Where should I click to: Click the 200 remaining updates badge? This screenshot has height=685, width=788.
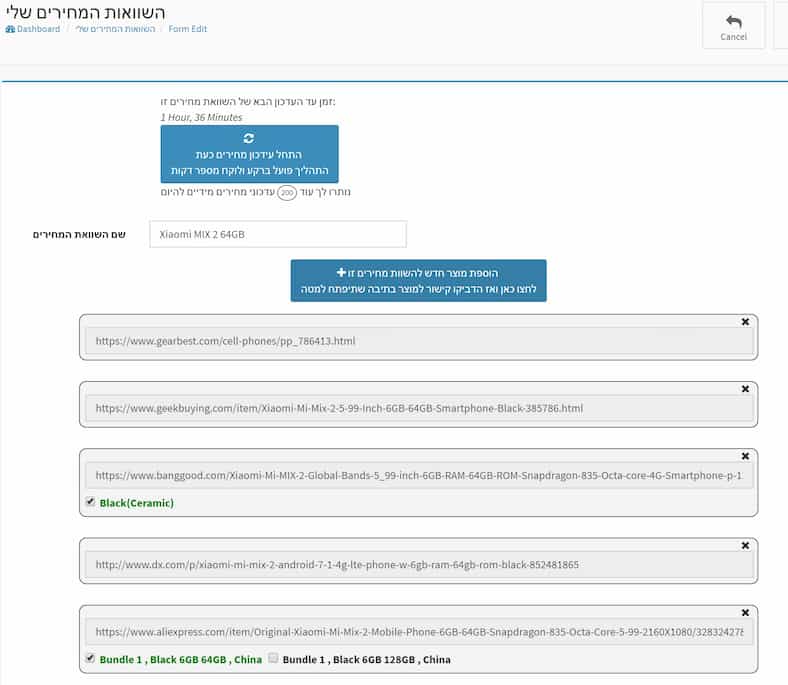[287, 192]
